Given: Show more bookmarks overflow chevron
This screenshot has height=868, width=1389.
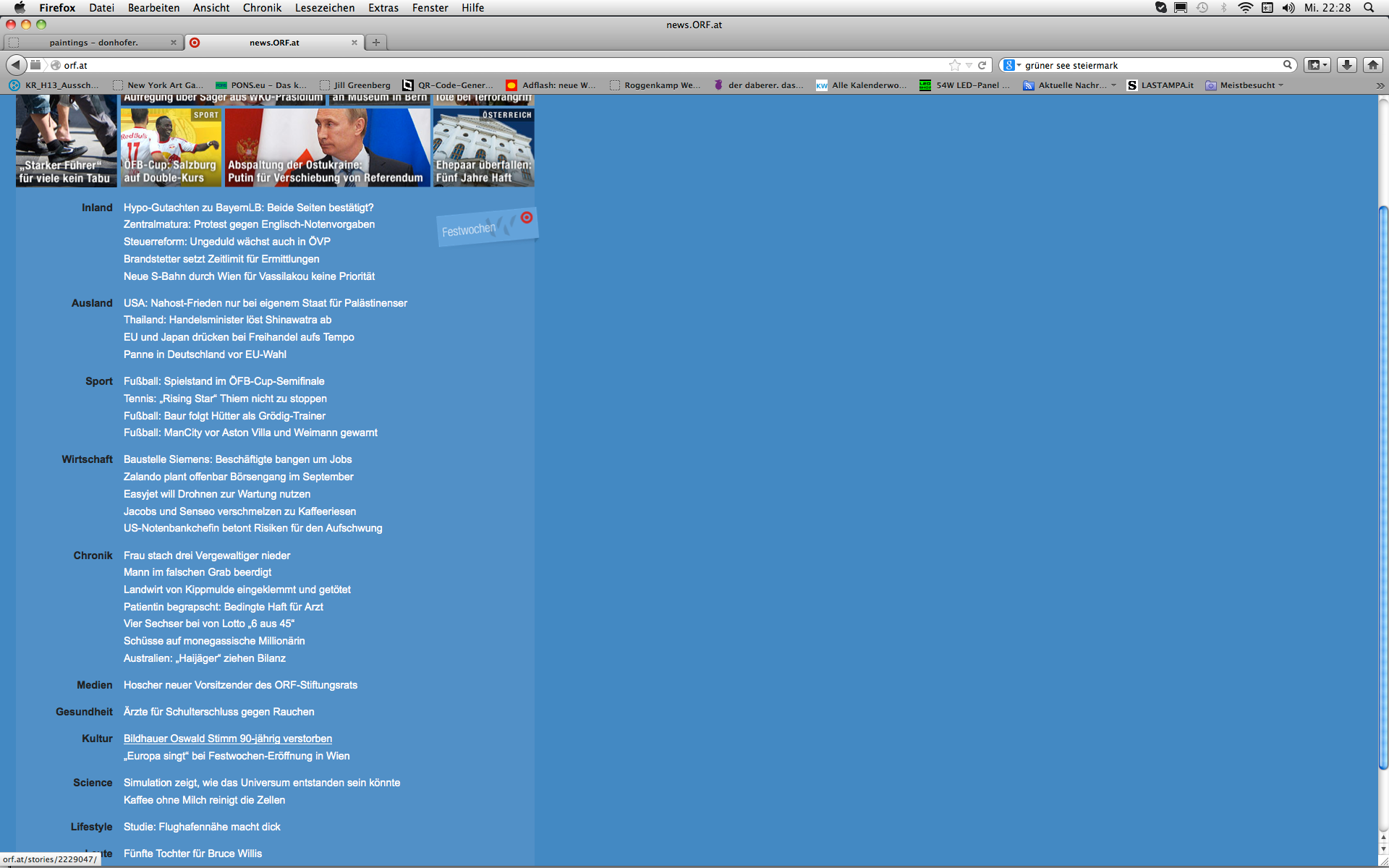Looking at the screenshot, I should [1380, 85].
